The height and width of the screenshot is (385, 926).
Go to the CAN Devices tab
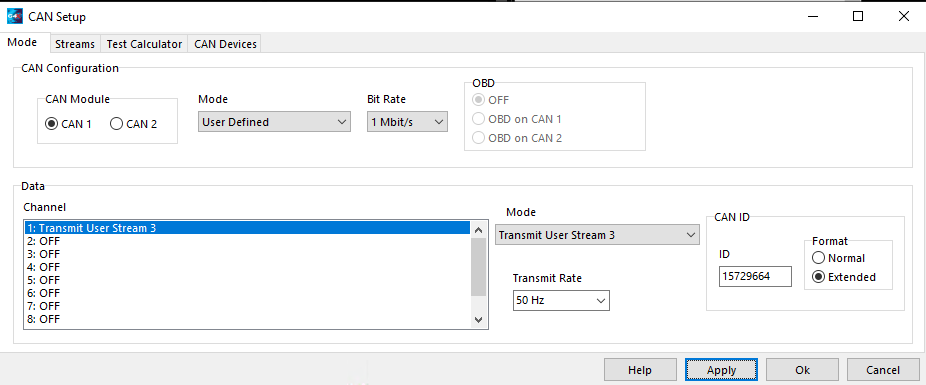click(225, 44)
